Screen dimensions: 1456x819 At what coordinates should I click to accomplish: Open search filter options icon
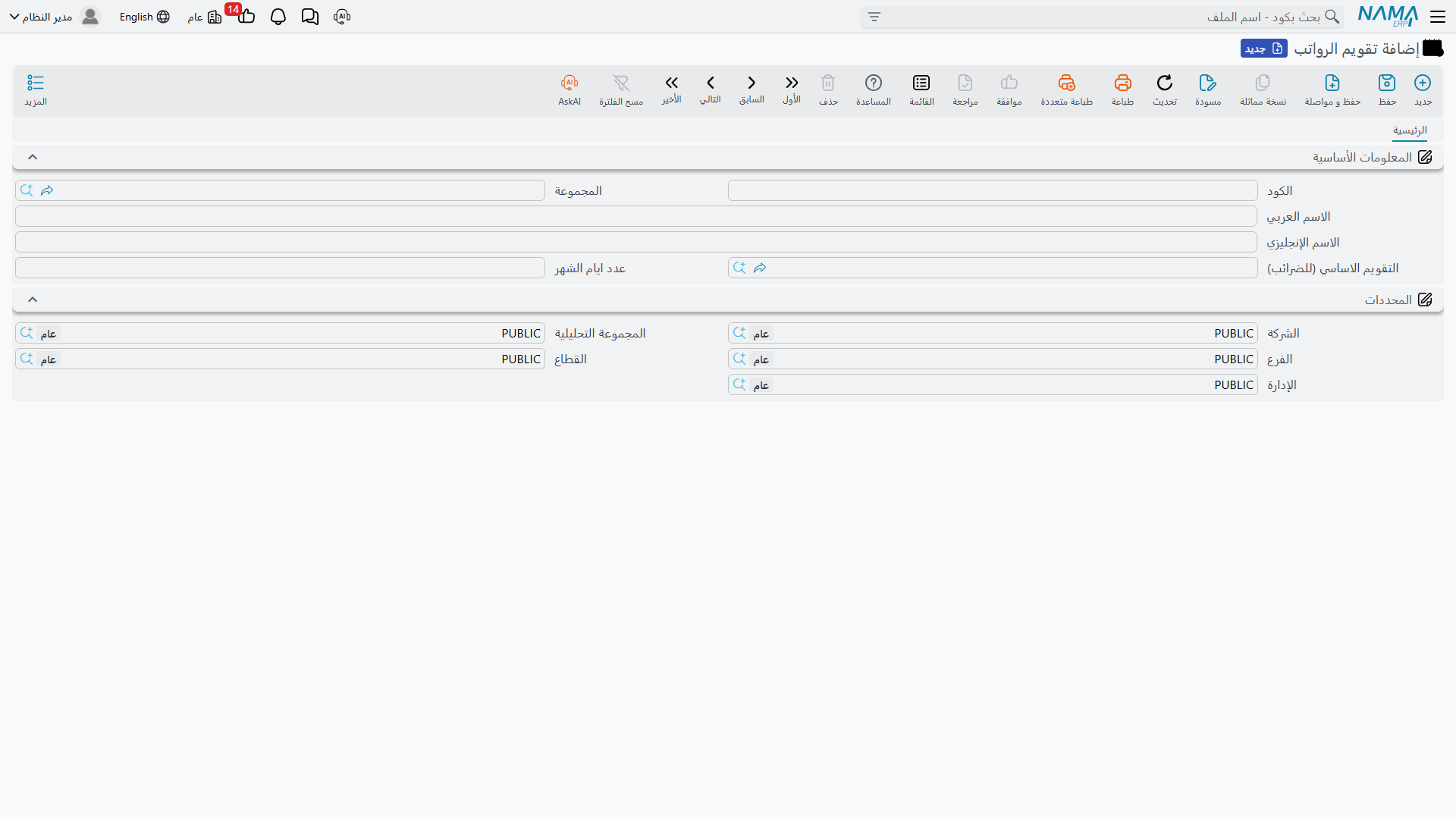coord(874,17)
